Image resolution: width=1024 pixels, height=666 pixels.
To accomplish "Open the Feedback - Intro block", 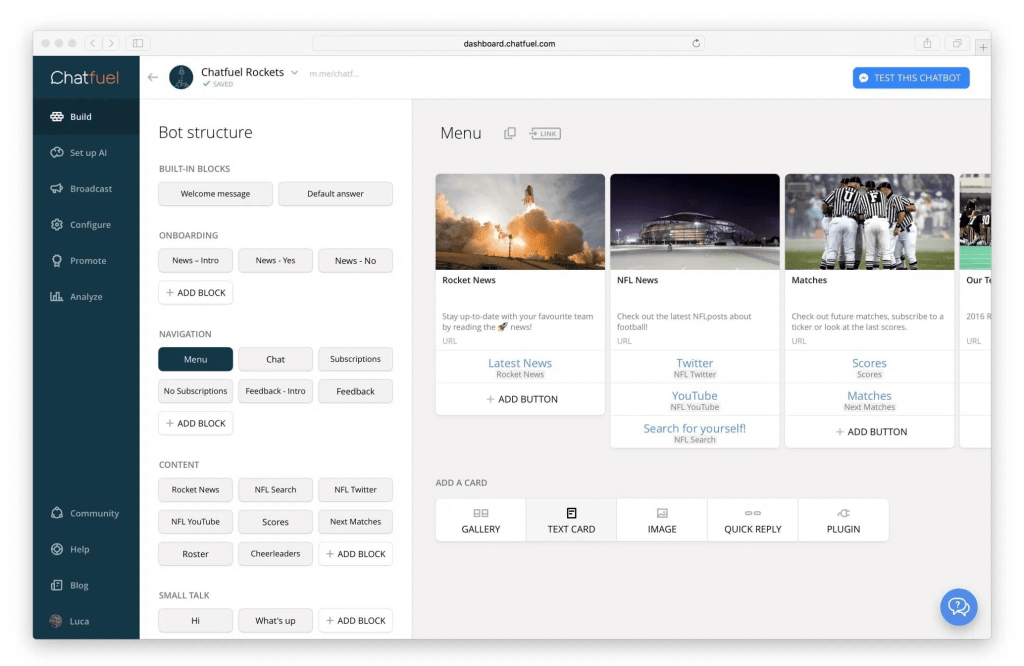I will click(x=276, y=391).
